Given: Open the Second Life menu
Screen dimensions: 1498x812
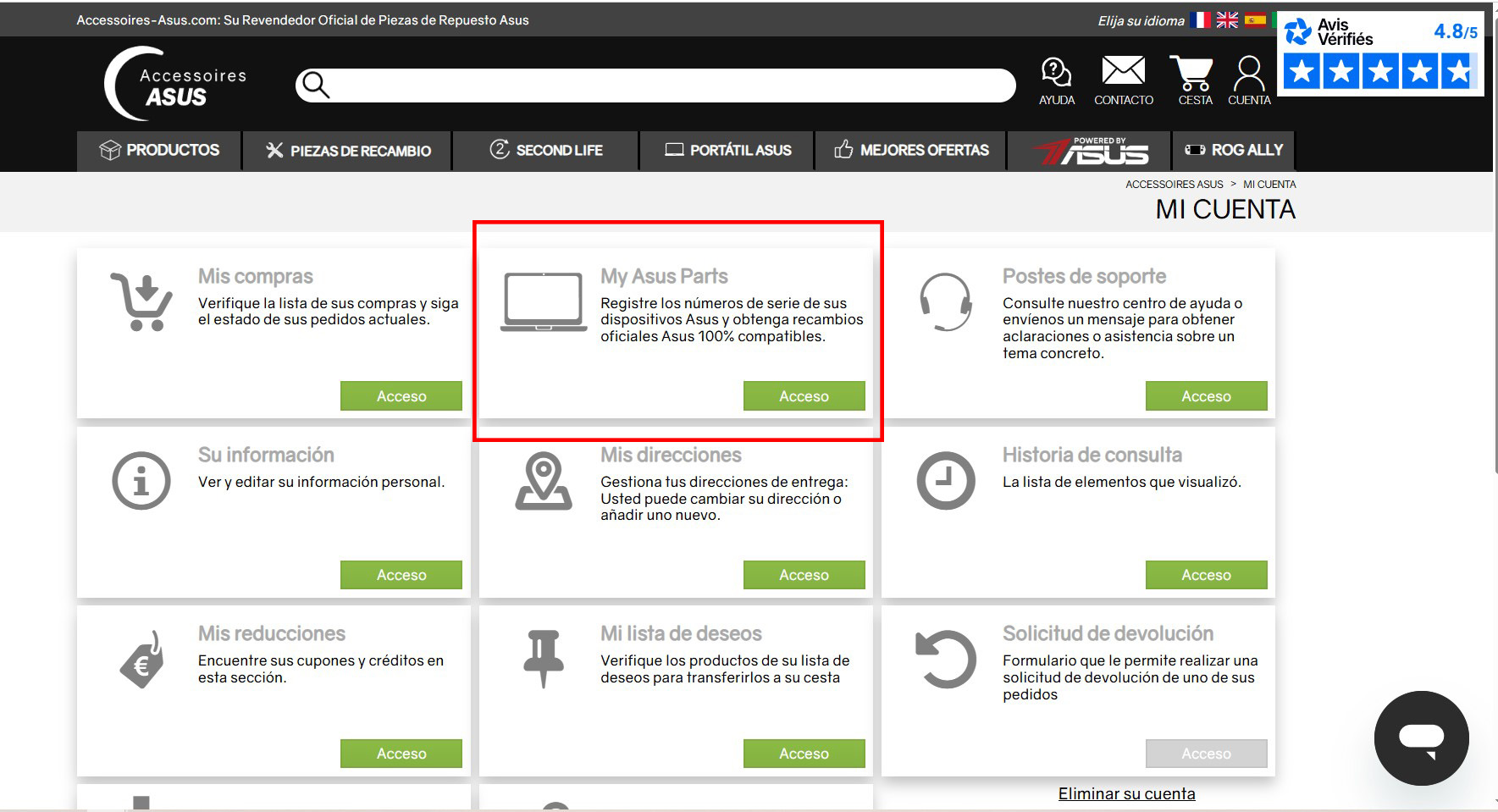Looking at the screenshot, I should pos(546,151).
